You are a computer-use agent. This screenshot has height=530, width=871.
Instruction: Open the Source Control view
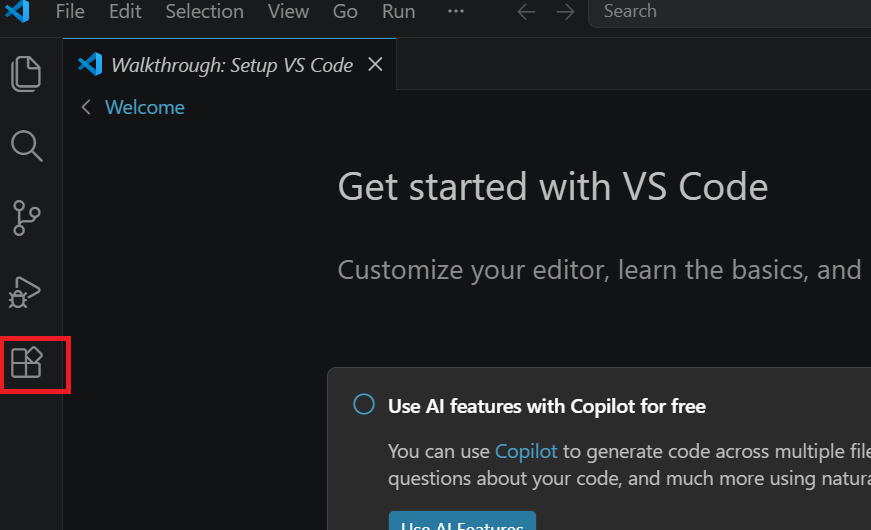26,218
